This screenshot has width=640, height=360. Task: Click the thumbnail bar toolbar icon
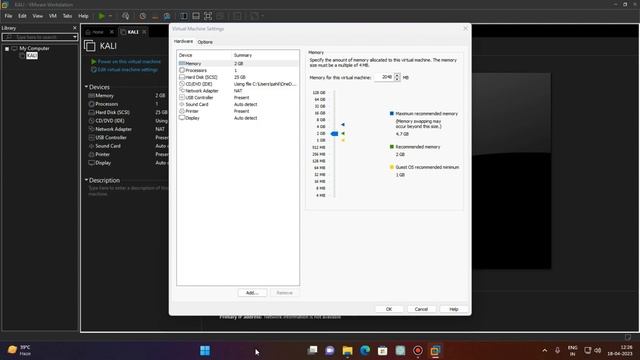pos(196,16)
